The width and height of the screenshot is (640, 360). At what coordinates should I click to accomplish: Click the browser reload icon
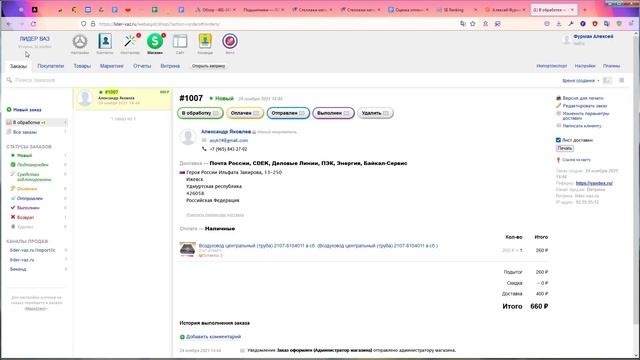[33, 24]
